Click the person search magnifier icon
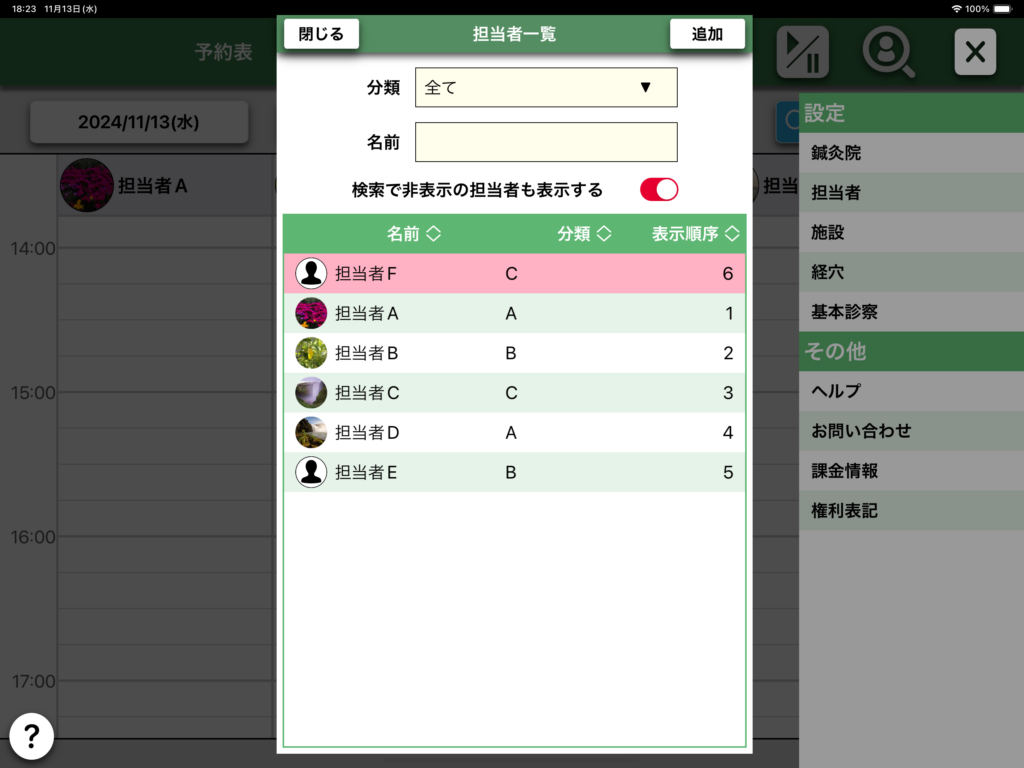The image size is (1024, 768). pyautogui.click(x=888, y=52)
